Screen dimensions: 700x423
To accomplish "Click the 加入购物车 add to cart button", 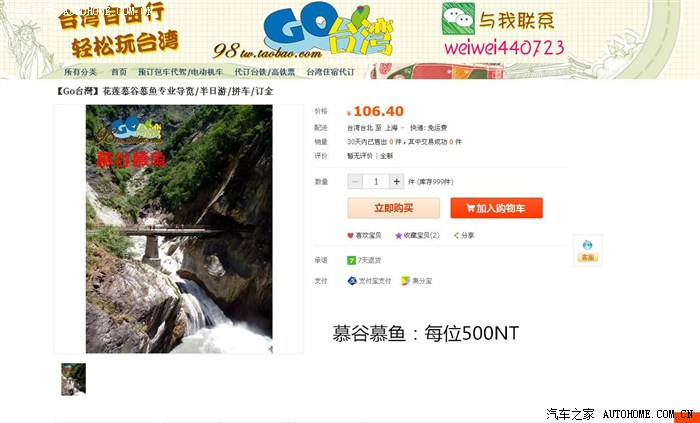I will (496, 208).
